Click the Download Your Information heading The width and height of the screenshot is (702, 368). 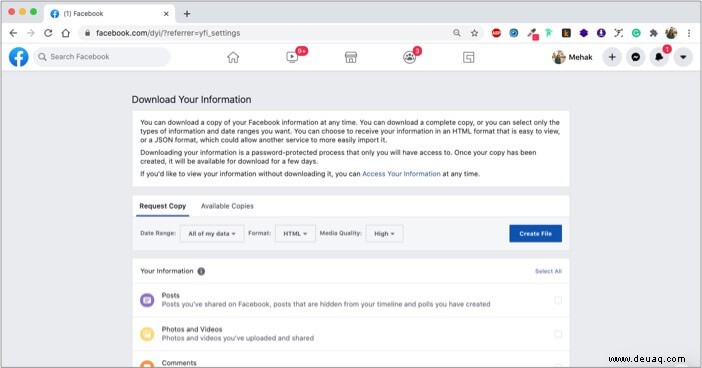pos(191,99)
